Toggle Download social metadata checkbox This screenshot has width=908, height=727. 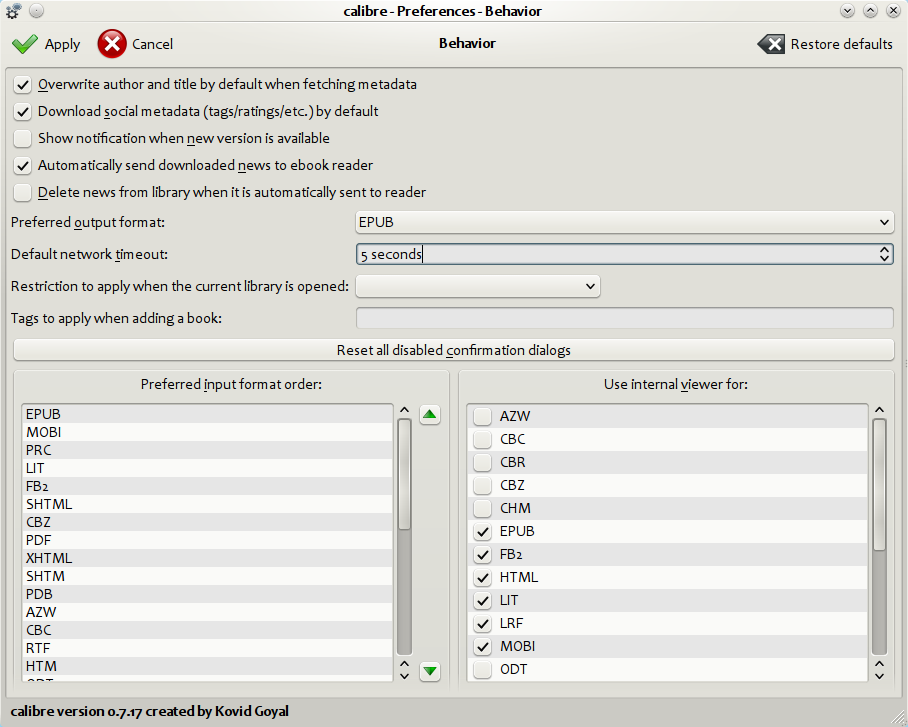point(23,111)
